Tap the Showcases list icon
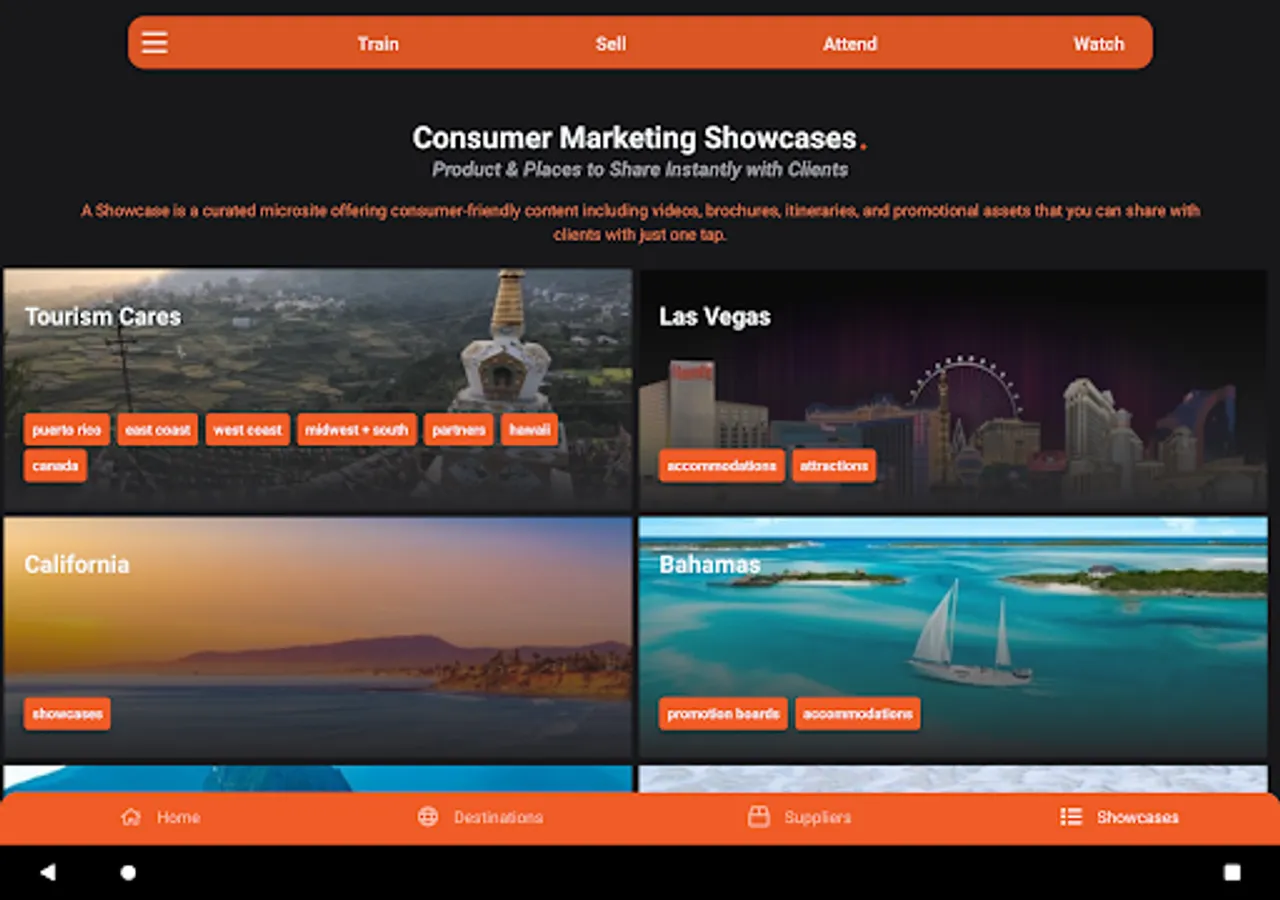This screenshot has height=900, width=1280. pos(1071,817)
